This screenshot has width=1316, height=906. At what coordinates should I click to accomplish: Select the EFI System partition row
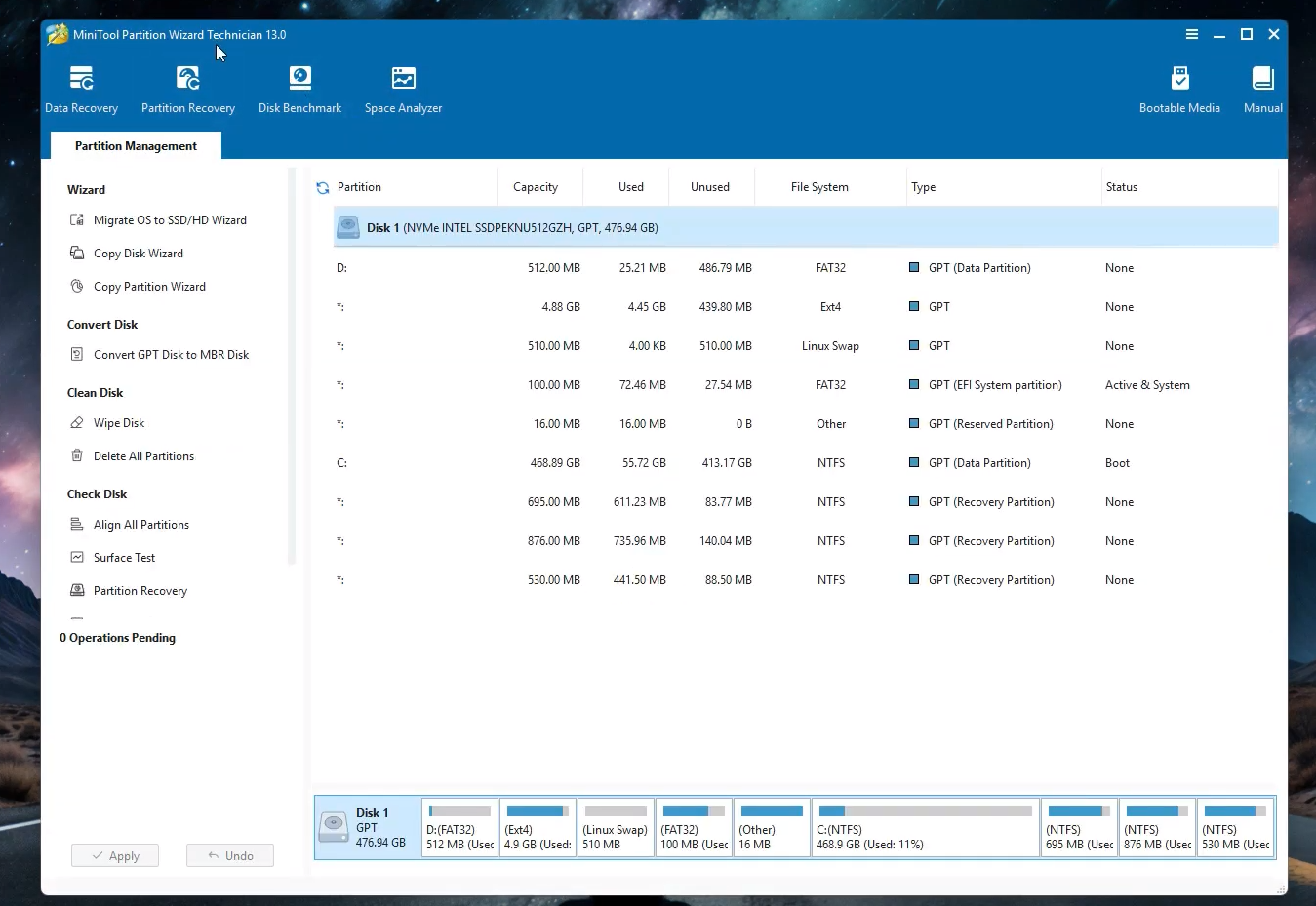click(x=806, y=384)
